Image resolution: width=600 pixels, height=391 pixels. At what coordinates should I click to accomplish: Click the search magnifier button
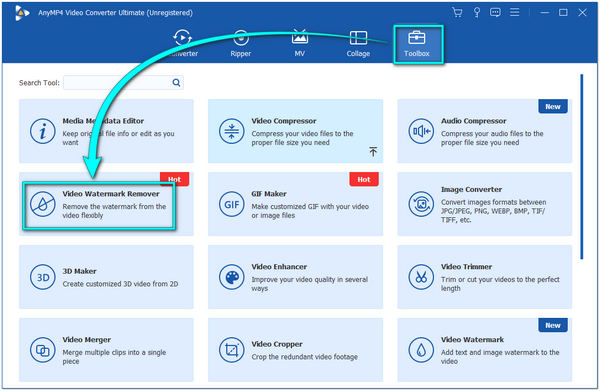176,83
